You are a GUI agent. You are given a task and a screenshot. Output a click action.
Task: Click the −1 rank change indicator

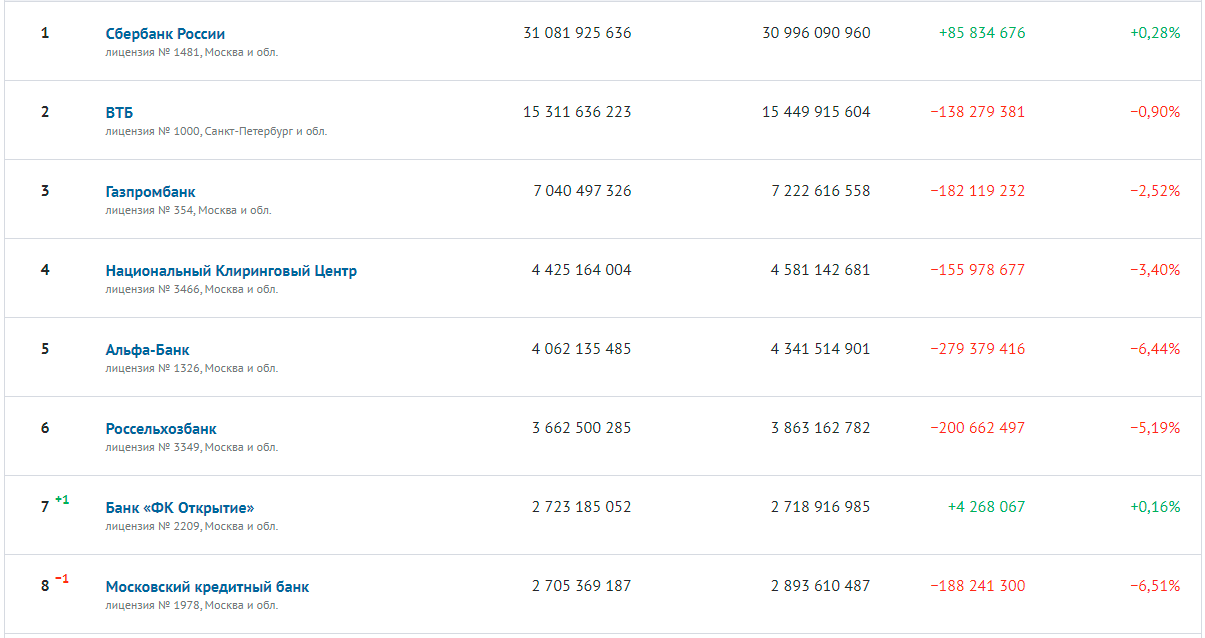point(62,579)
